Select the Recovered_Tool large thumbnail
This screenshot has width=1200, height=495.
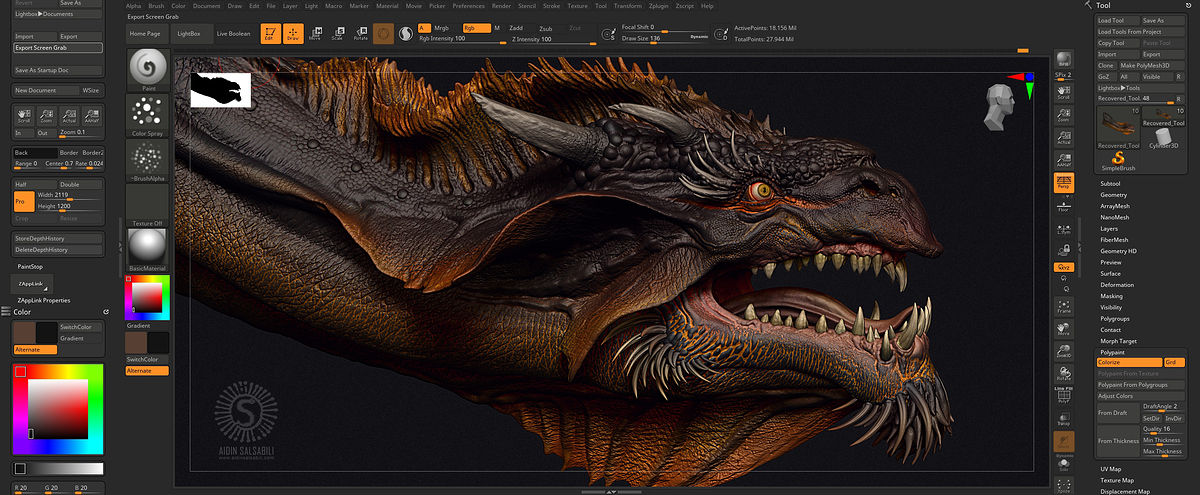click(x=1118, y=126)
